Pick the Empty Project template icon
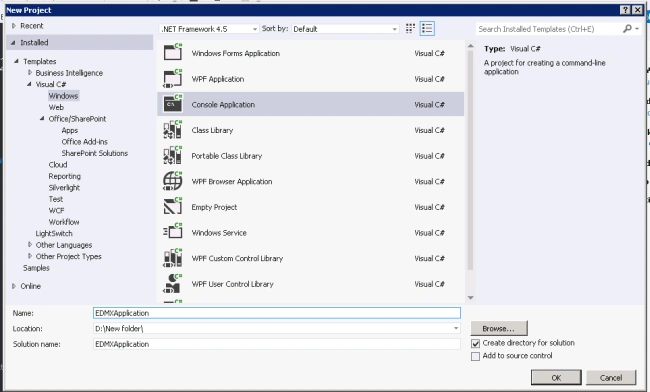 [173, 206]
